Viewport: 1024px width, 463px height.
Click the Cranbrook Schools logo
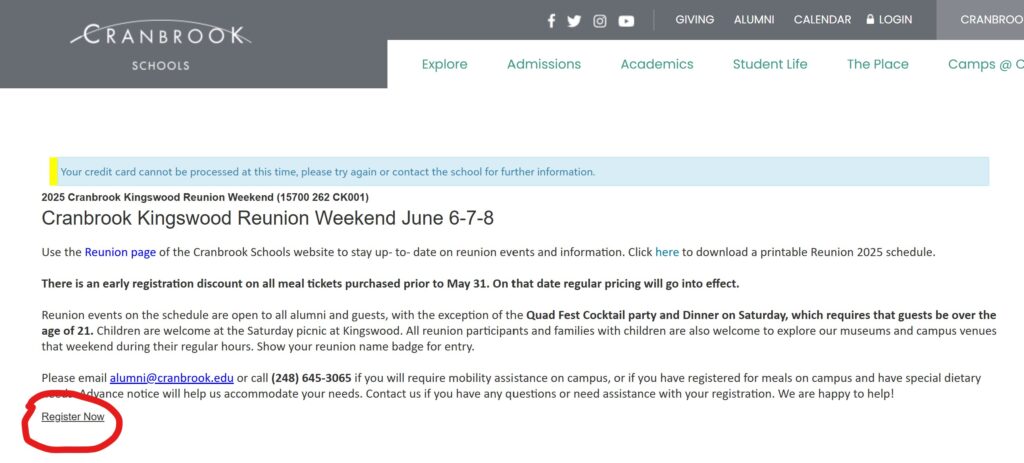pos(161,44)
